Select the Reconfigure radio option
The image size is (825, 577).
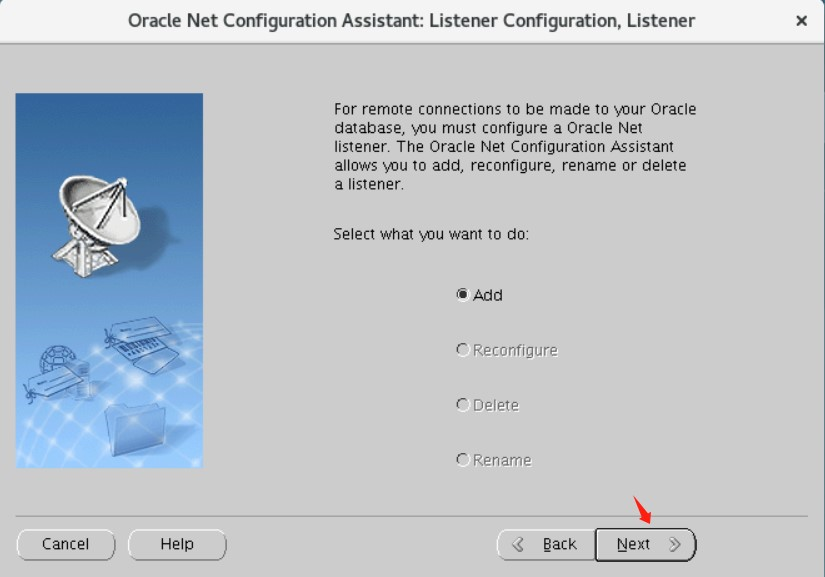507,350
